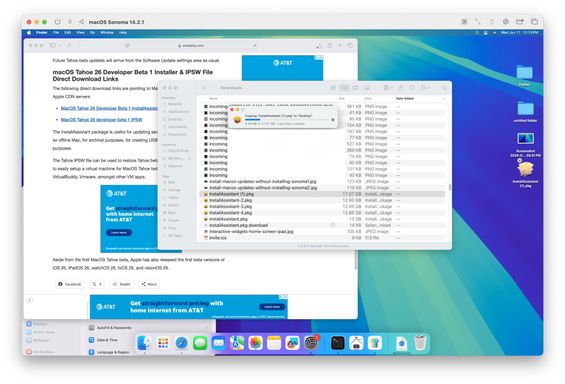The image size is (565, 384).
Task: Click the Share icon in Finder toolbar
Action: (x=401, y=88)
